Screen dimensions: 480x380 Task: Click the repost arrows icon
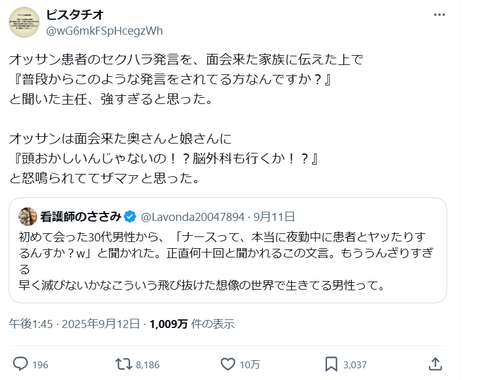coord(124,364)
